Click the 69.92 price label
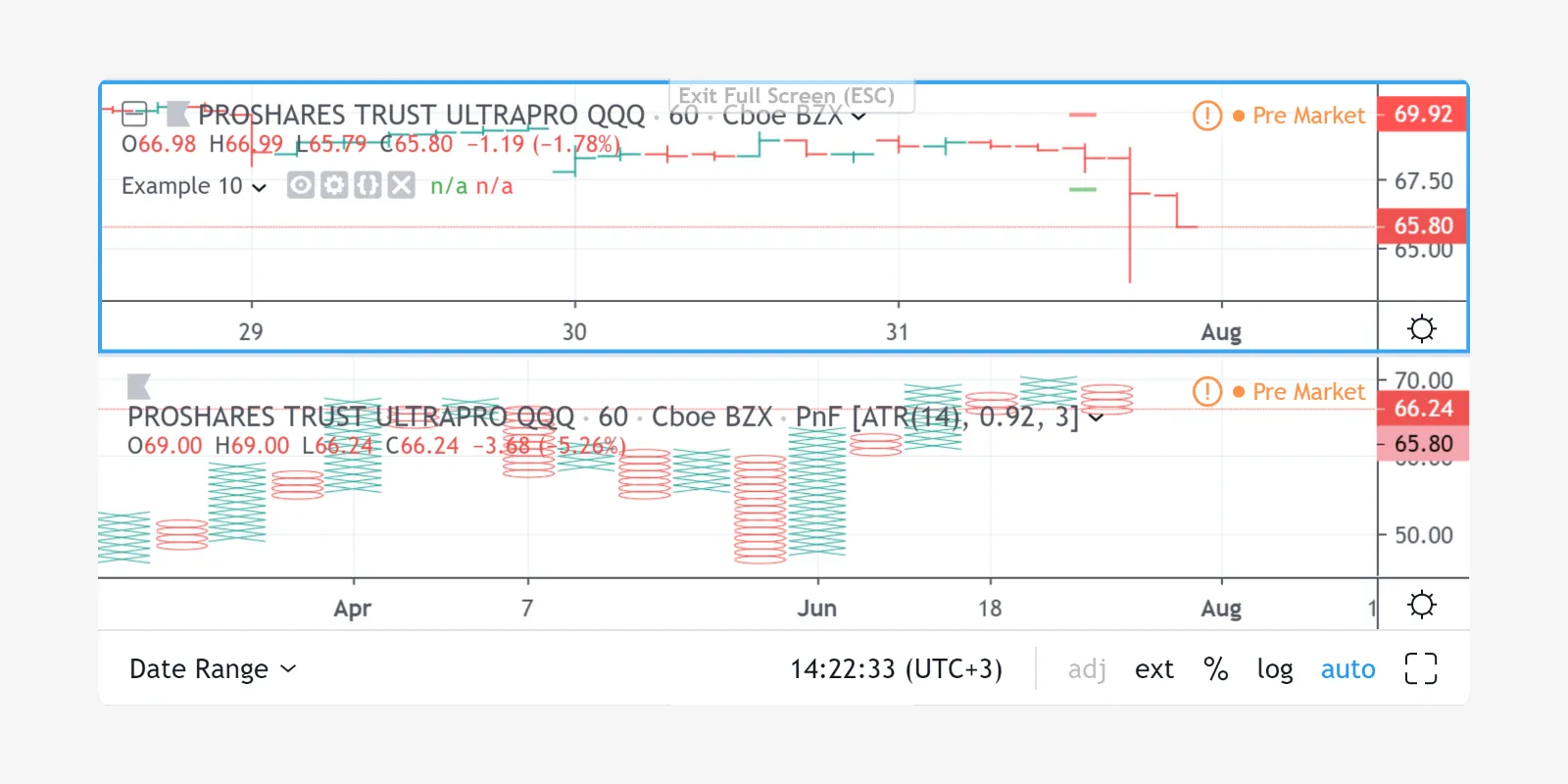 (1423, 114)
